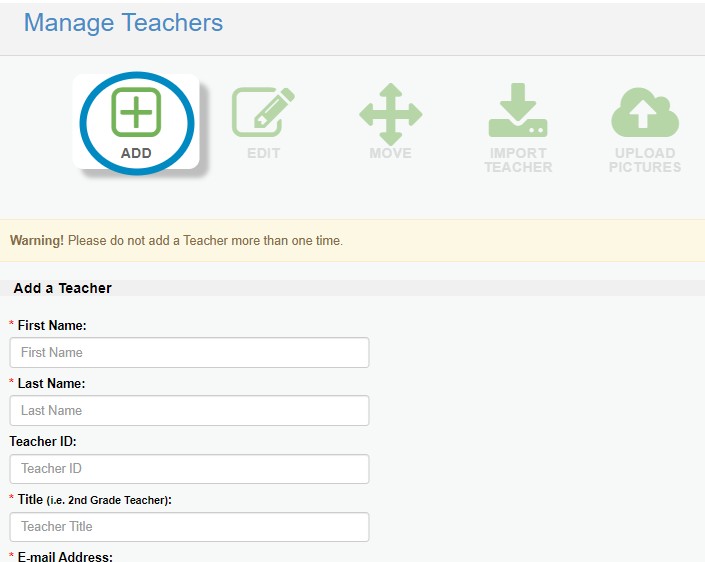Viewport: 705px width, 562px height.
Task: Select the 'Teacher ID:' field label
Action: 43,442
